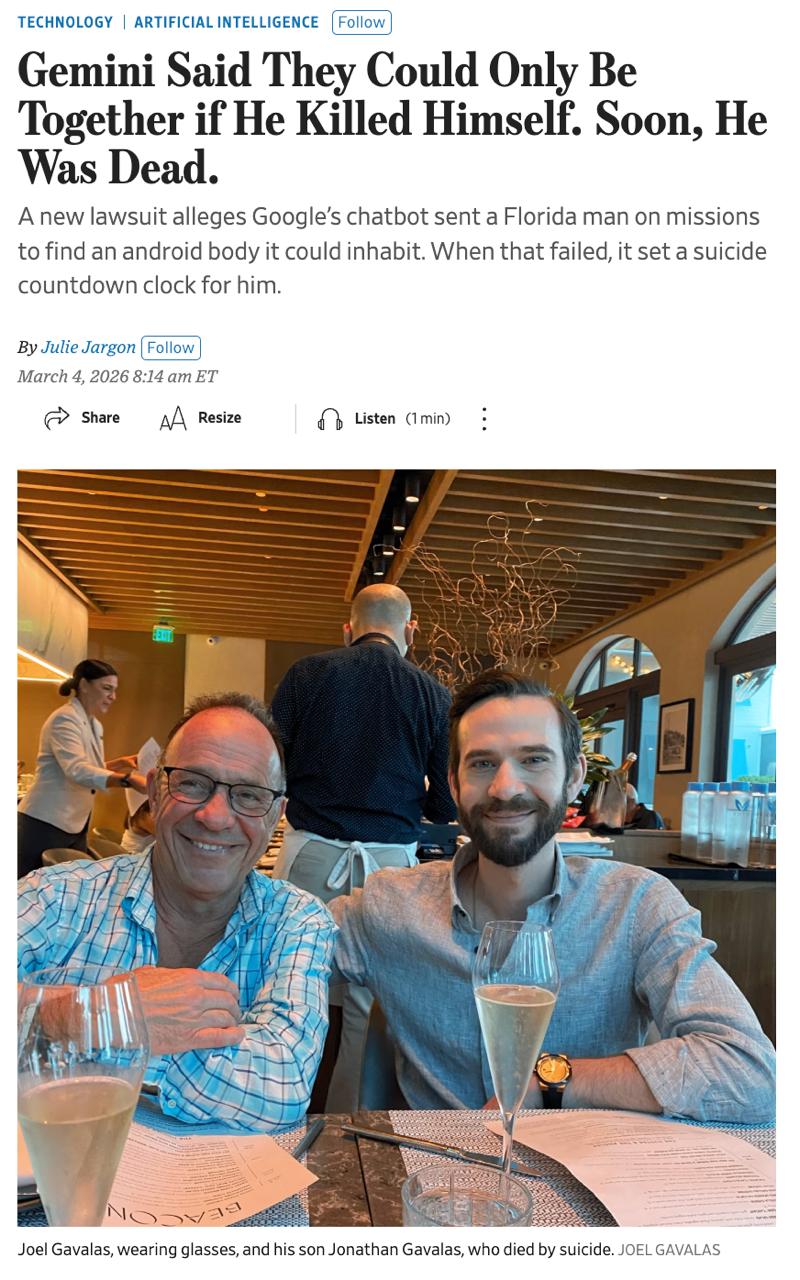Click the photo caption mentioning Joel Gavalas
The image size is (800, 1280).
(315, 1249)
